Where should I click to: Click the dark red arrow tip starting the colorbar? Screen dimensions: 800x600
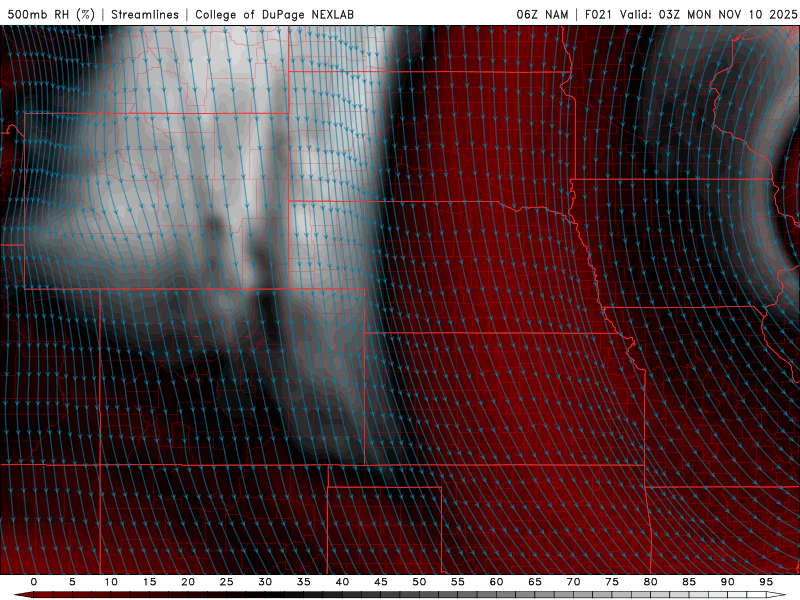(23, 595)
